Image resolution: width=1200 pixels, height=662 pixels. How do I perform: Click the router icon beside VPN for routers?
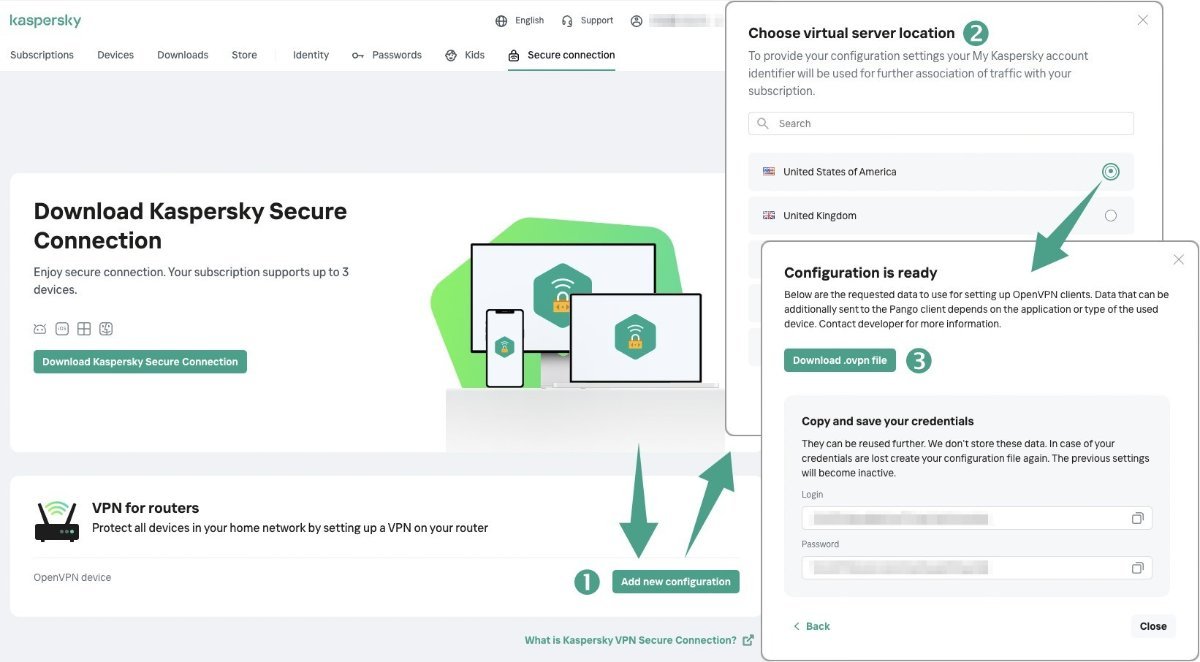click(57, 521)
